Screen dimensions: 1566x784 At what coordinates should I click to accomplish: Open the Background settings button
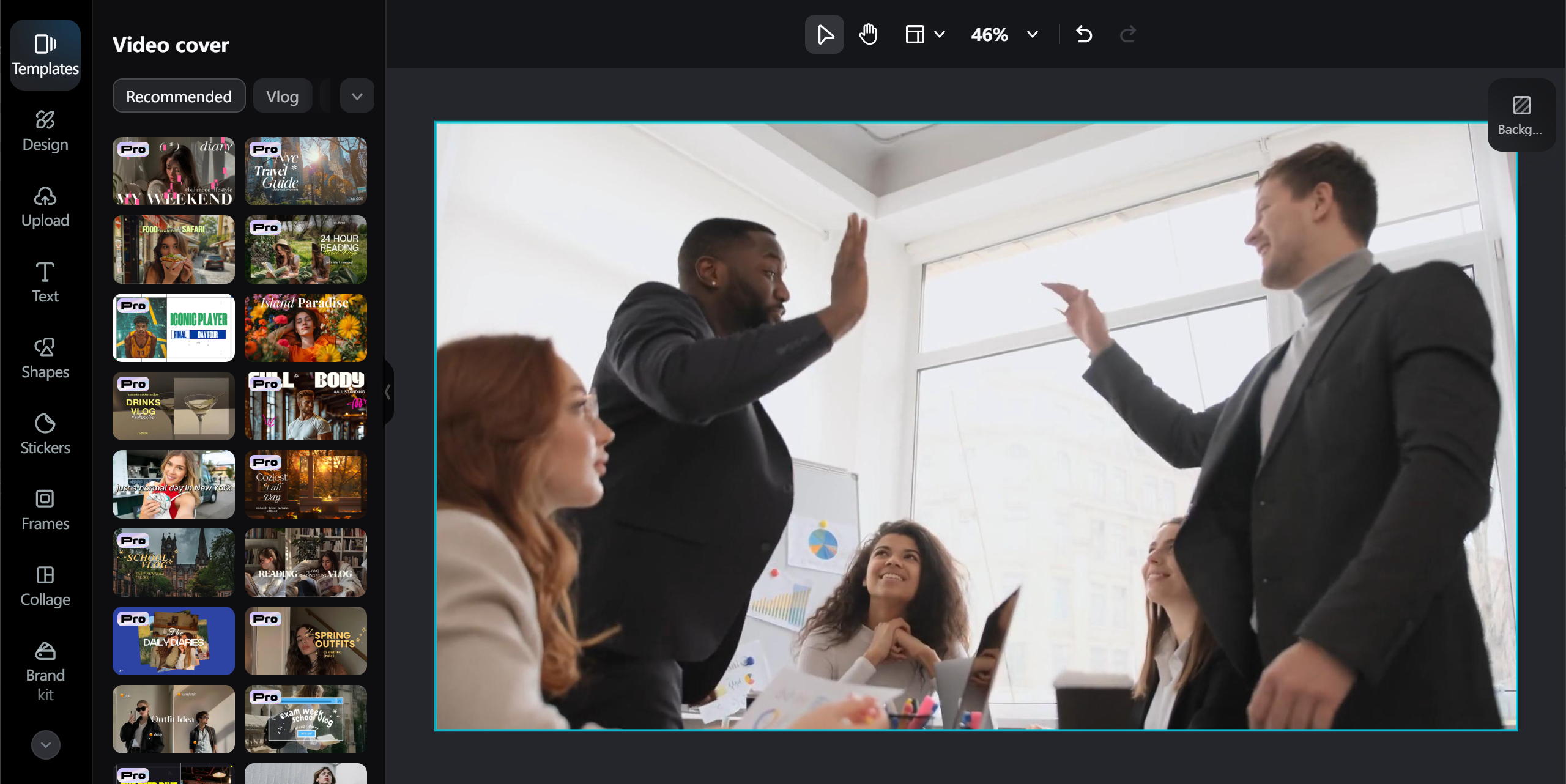(1521, 115)
